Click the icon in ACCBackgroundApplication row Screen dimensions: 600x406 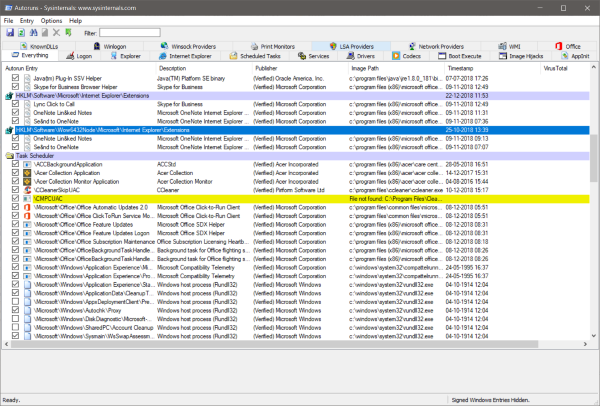coord(27,165)
